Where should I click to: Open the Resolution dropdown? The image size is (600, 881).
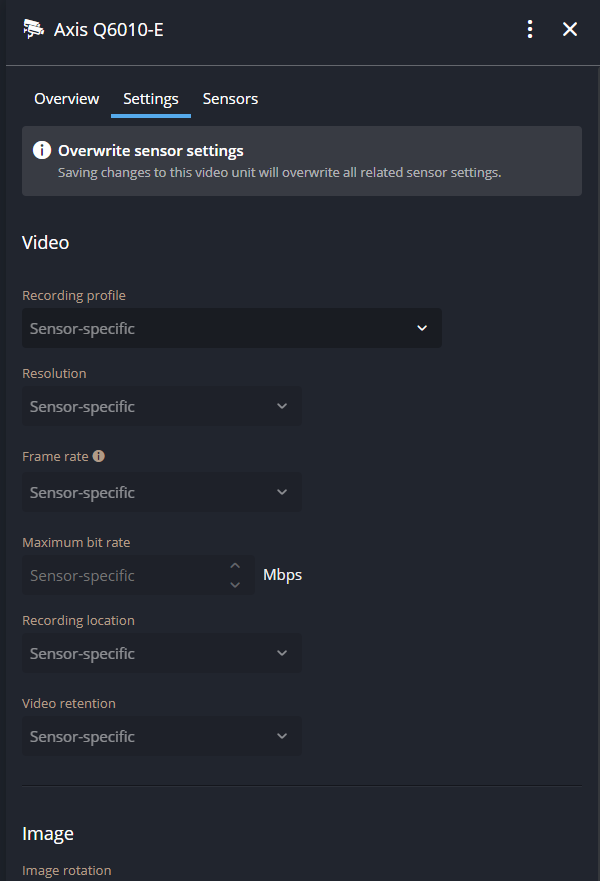tap(160, 406)
